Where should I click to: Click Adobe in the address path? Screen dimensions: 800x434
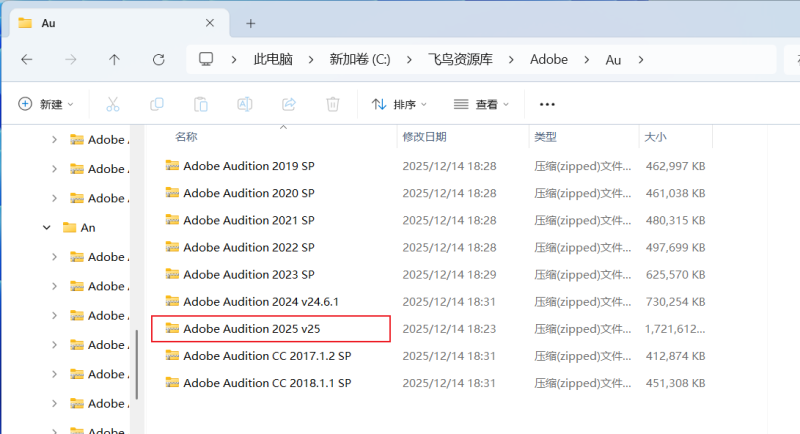coord(549,60)
